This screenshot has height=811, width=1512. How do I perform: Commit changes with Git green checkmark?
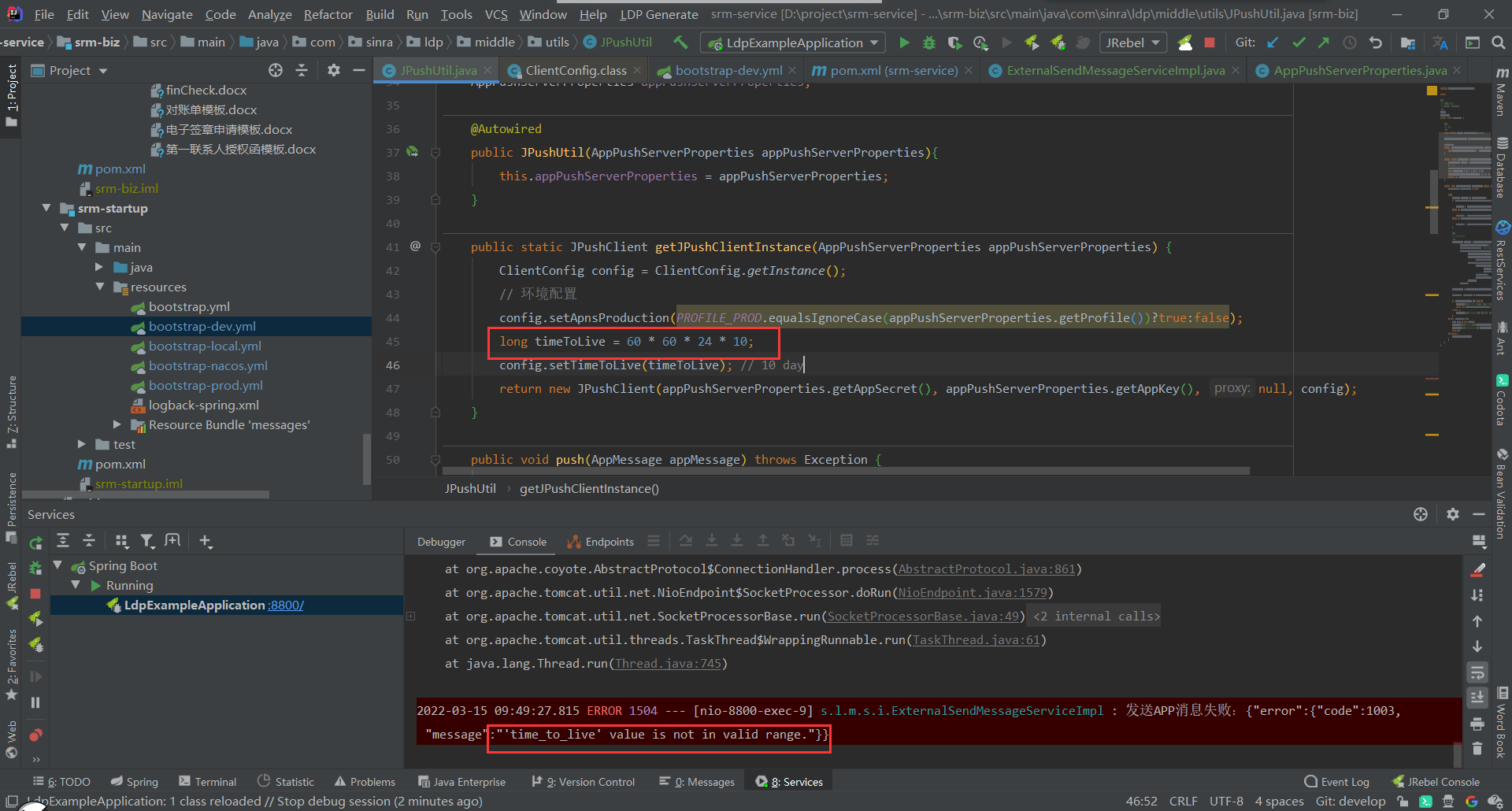coord(1299,43)
